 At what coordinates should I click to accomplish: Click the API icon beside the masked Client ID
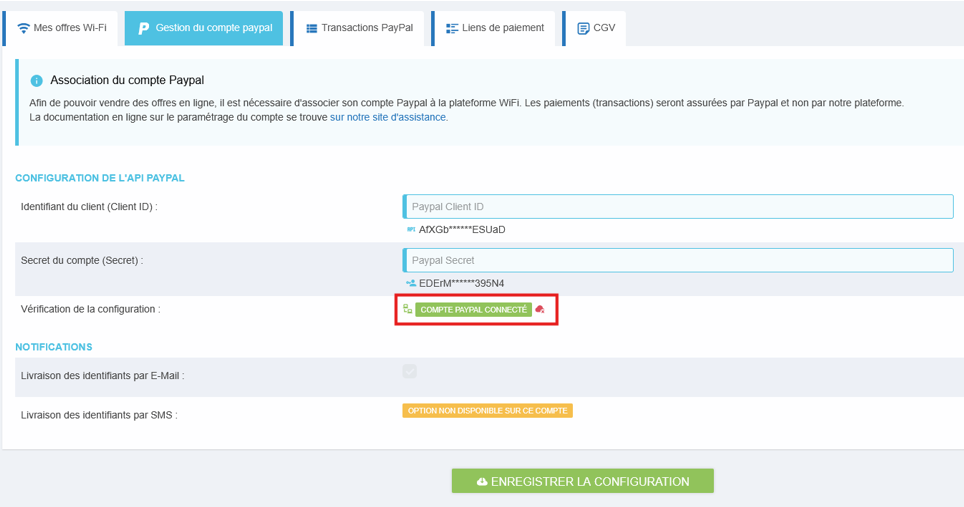tap(410, 230)
